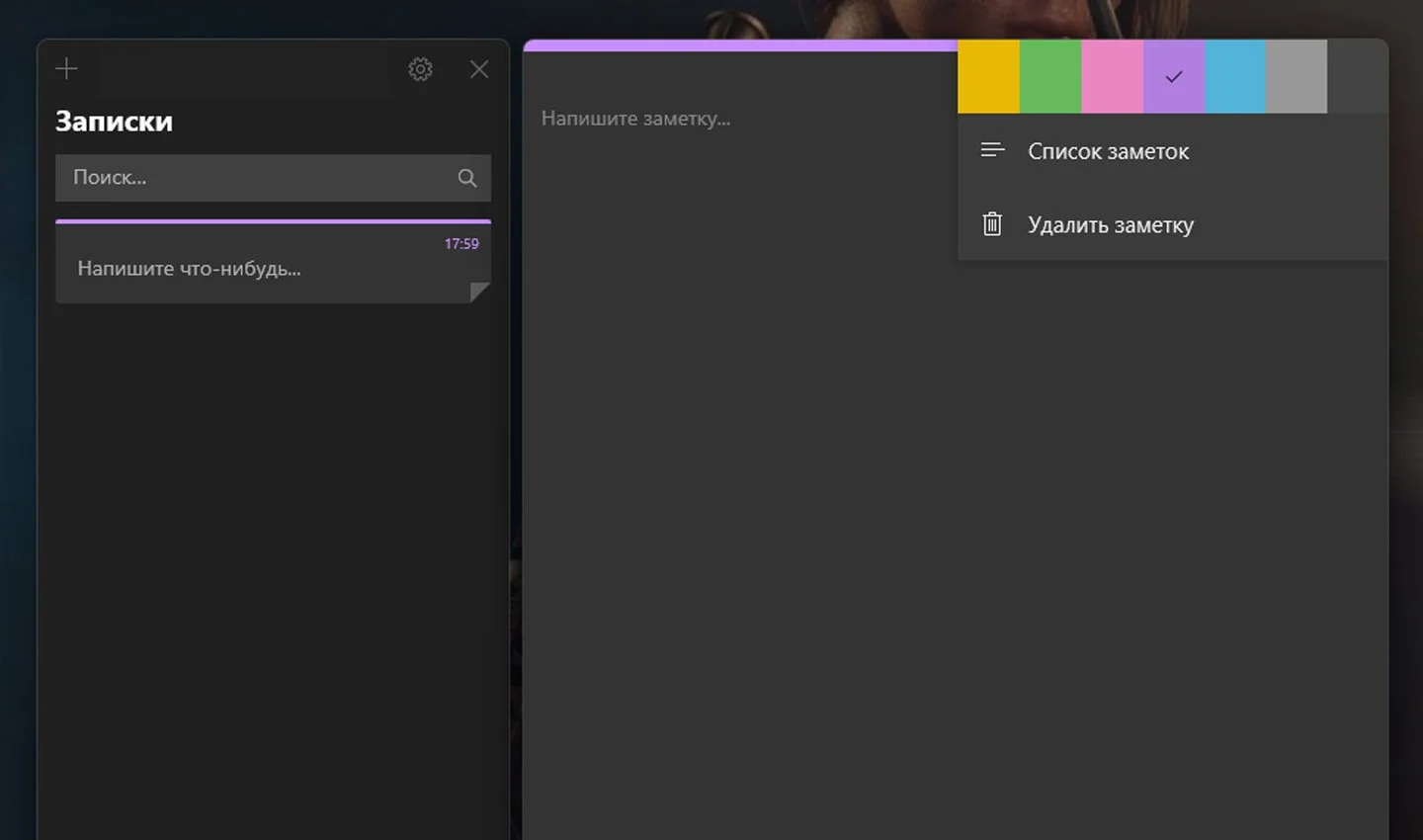Select the checked purple color swatch
This screenshot has width=1423, height=840.
(x=1174, y=76)
